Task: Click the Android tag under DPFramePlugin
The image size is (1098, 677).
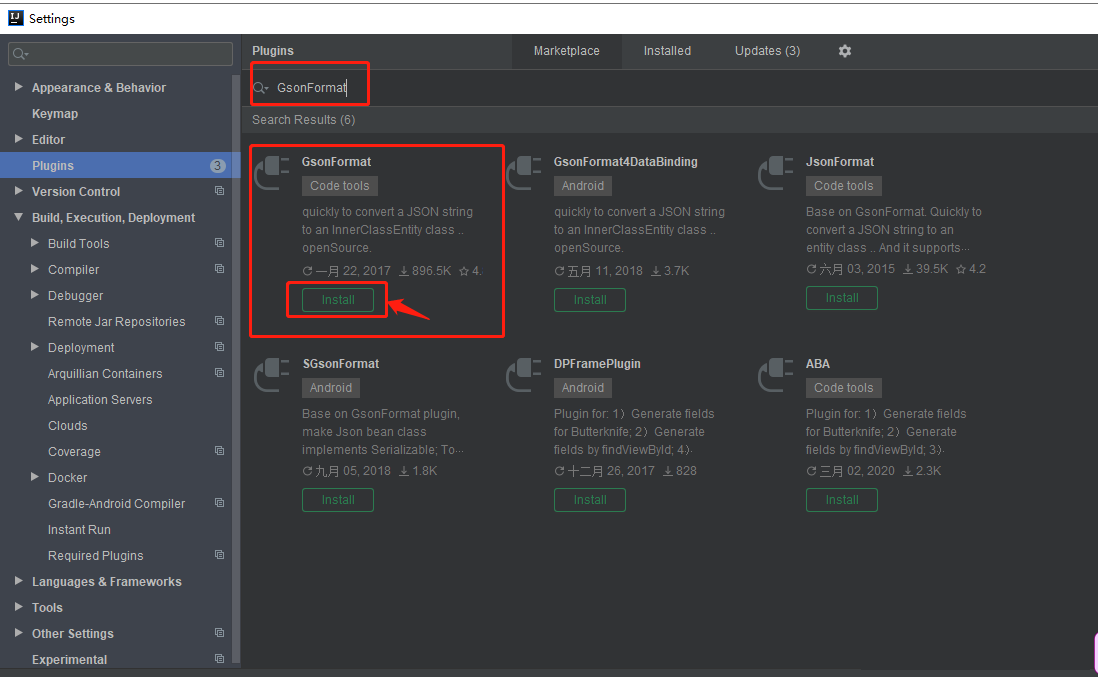Action: 583,388
